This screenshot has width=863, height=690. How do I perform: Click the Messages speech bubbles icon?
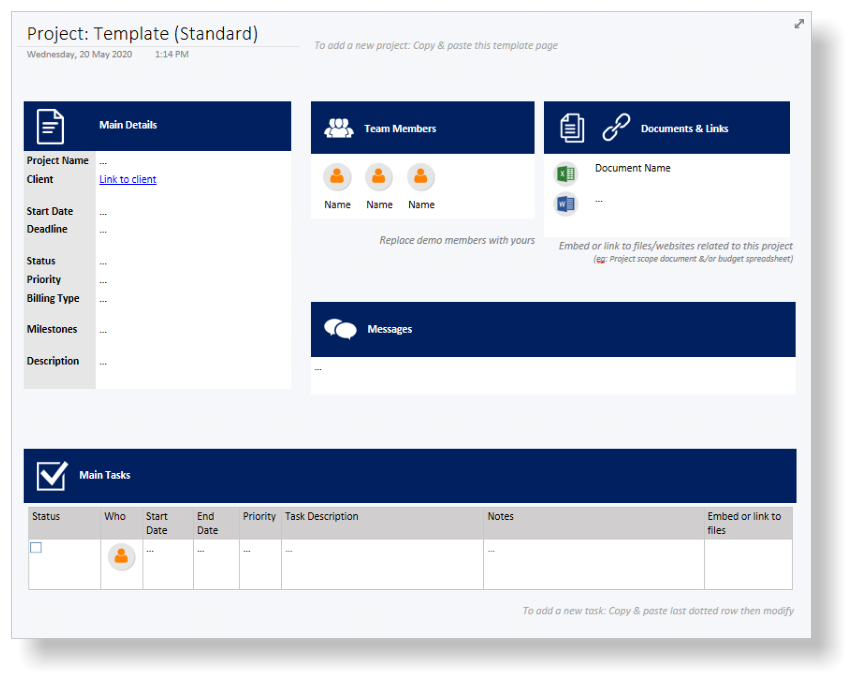click(x=340, y=329)
